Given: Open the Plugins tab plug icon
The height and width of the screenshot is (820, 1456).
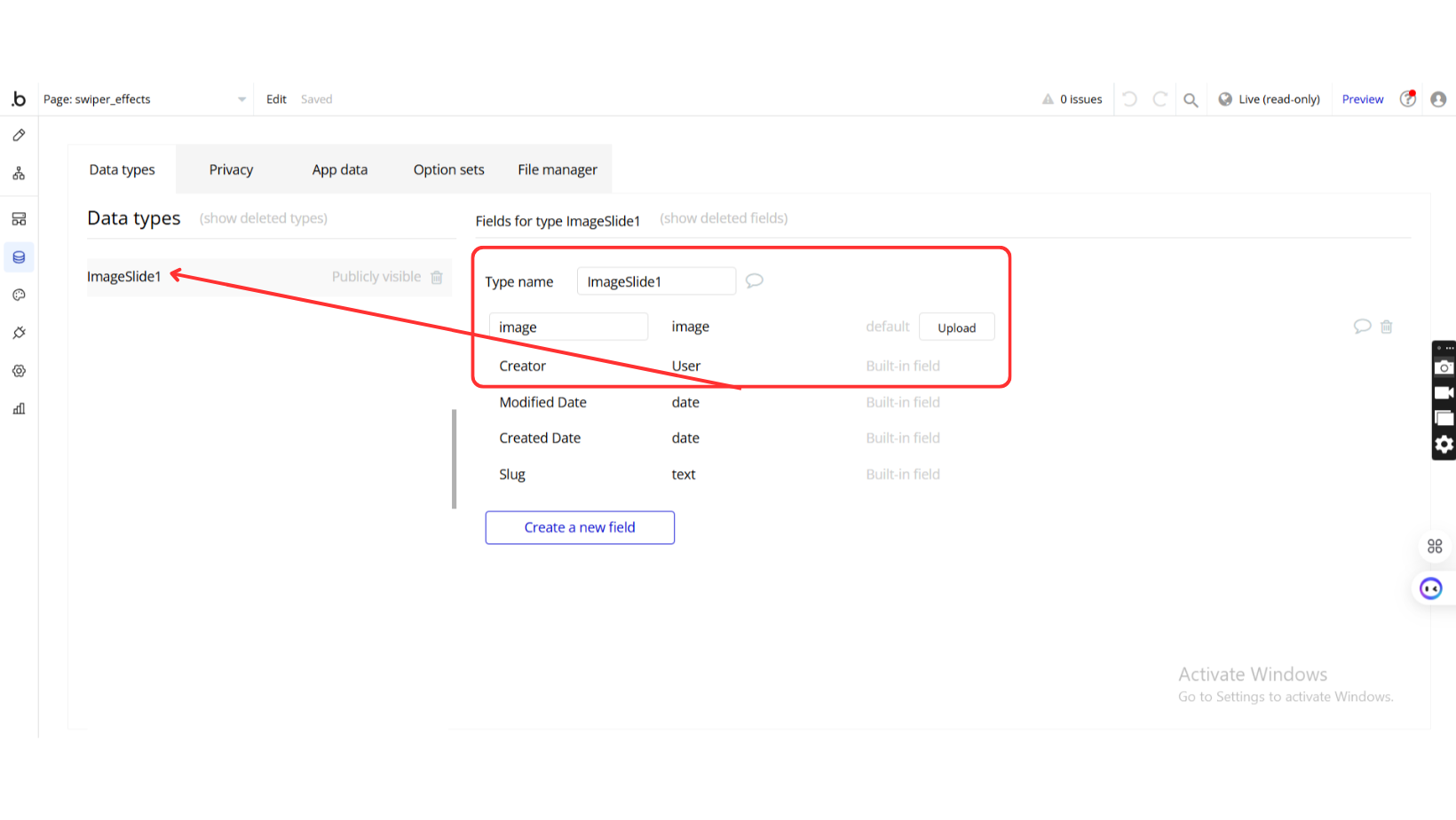Looking at the screenshot, I should [19, 333].
